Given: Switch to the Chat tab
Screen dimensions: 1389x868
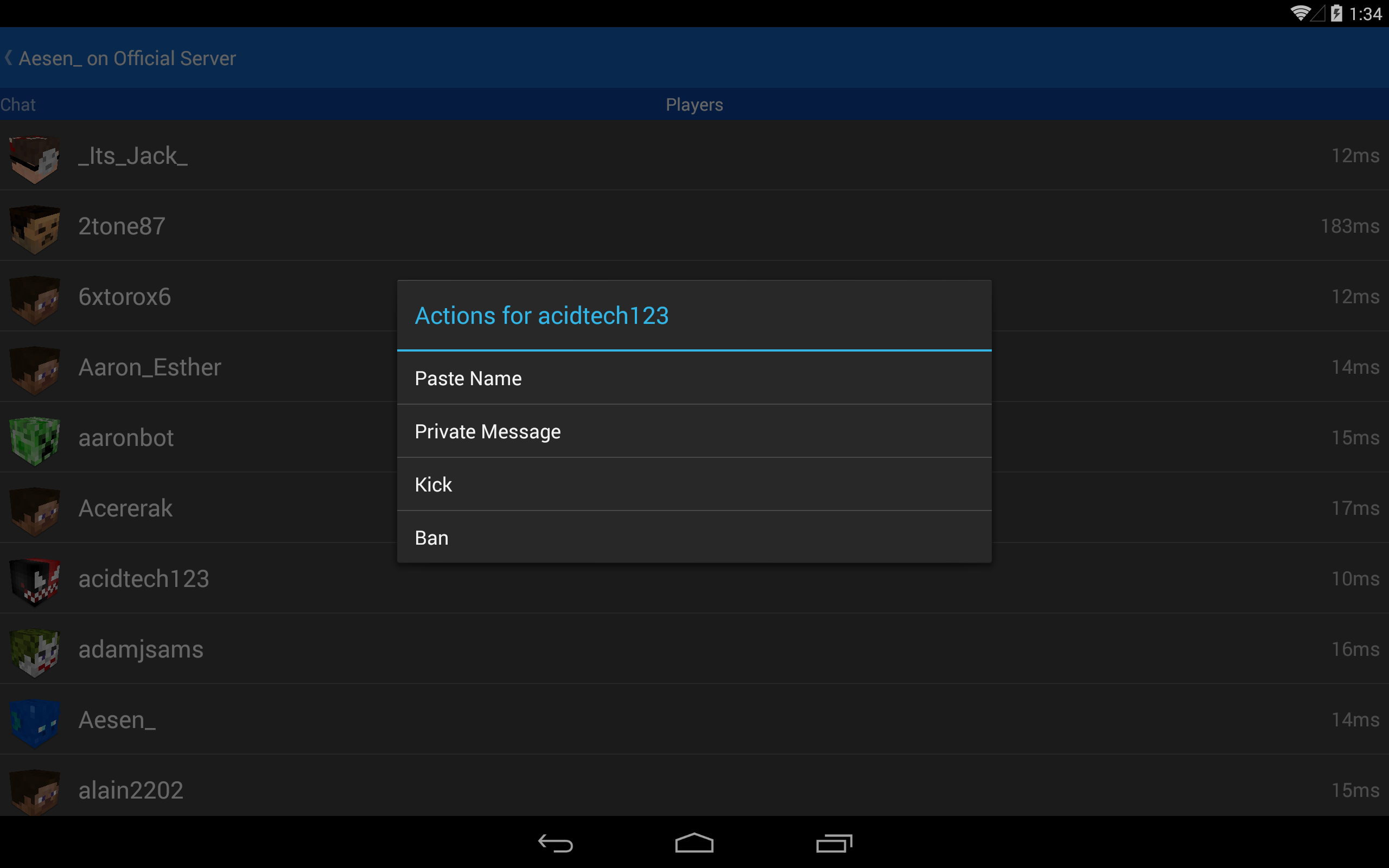Looking at the screenshot, I should pyautogui.click(x=18, y=105).
